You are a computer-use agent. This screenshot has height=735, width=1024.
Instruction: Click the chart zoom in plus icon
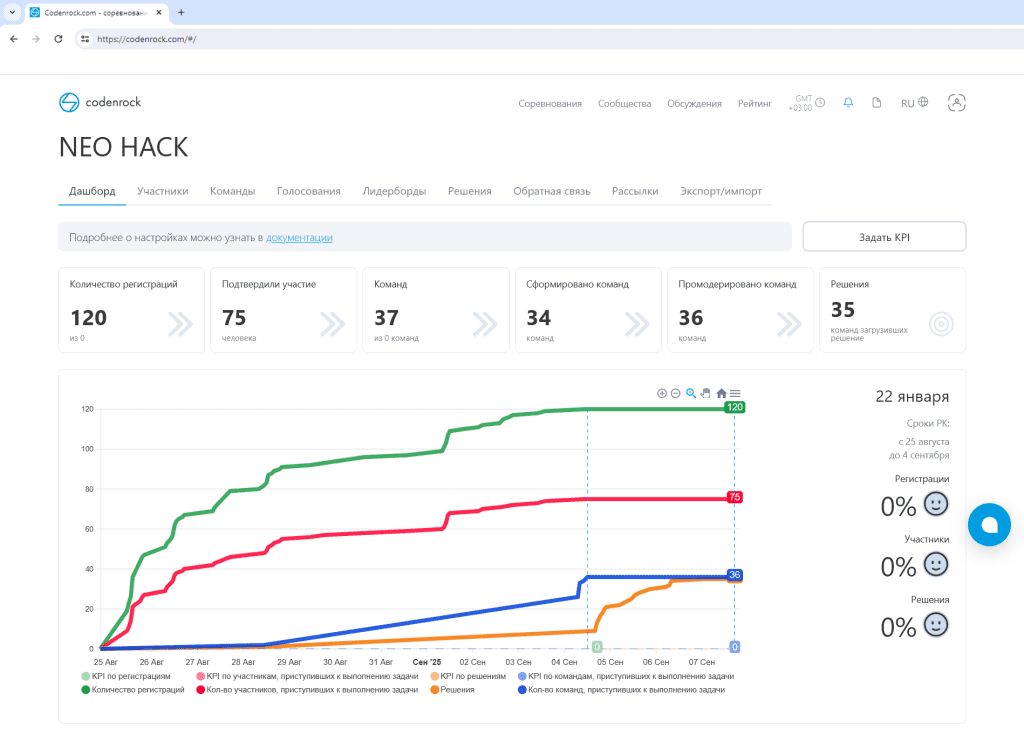pos(662,393)
